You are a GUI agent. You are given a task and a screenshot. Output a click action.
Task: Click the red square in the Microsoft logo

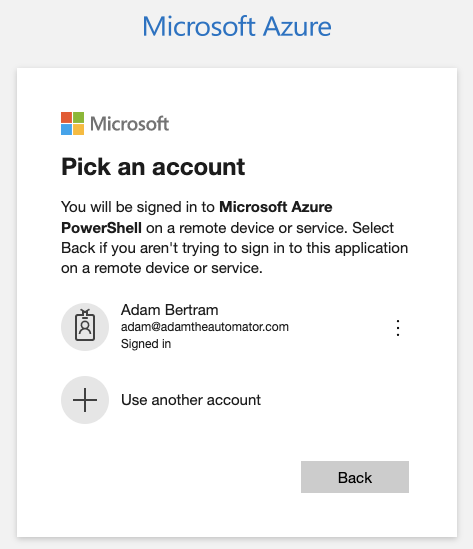(67, 117)
